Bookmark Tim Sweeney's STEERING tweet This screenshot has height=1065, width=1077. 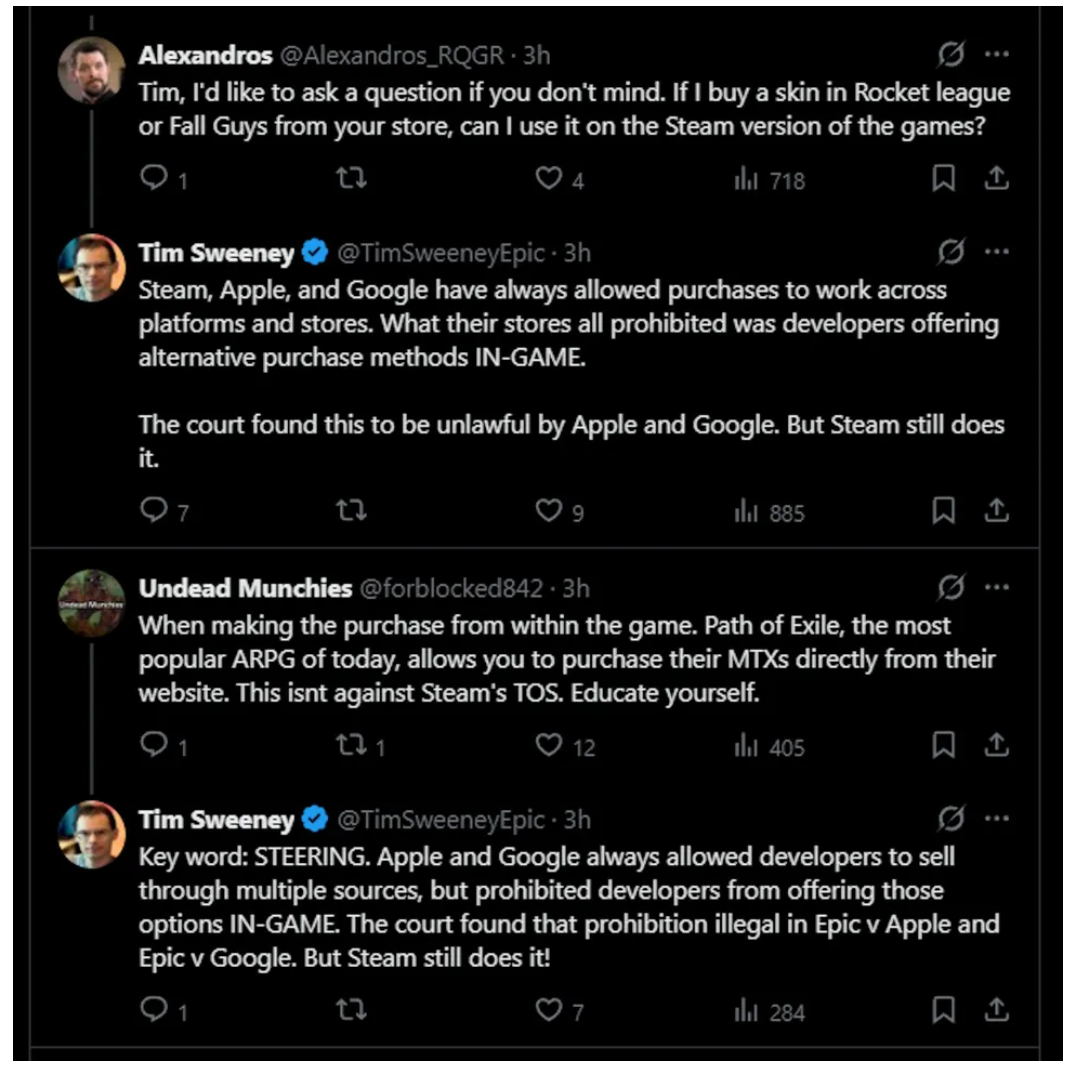(x=943, y=1010)
